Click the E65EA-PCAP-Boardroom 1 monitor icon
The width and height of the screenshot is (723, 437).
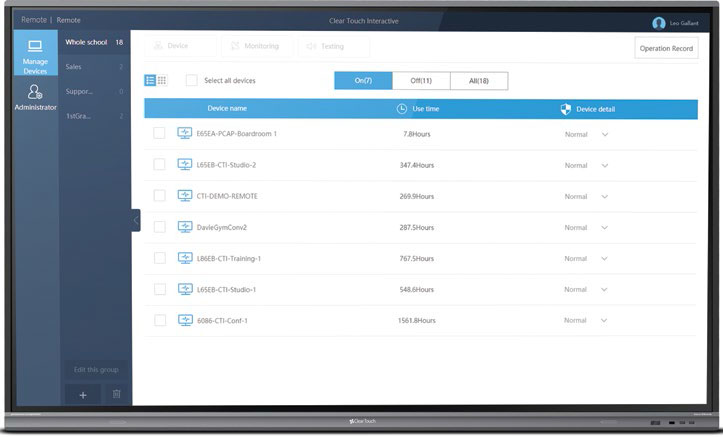coord(185,134)
